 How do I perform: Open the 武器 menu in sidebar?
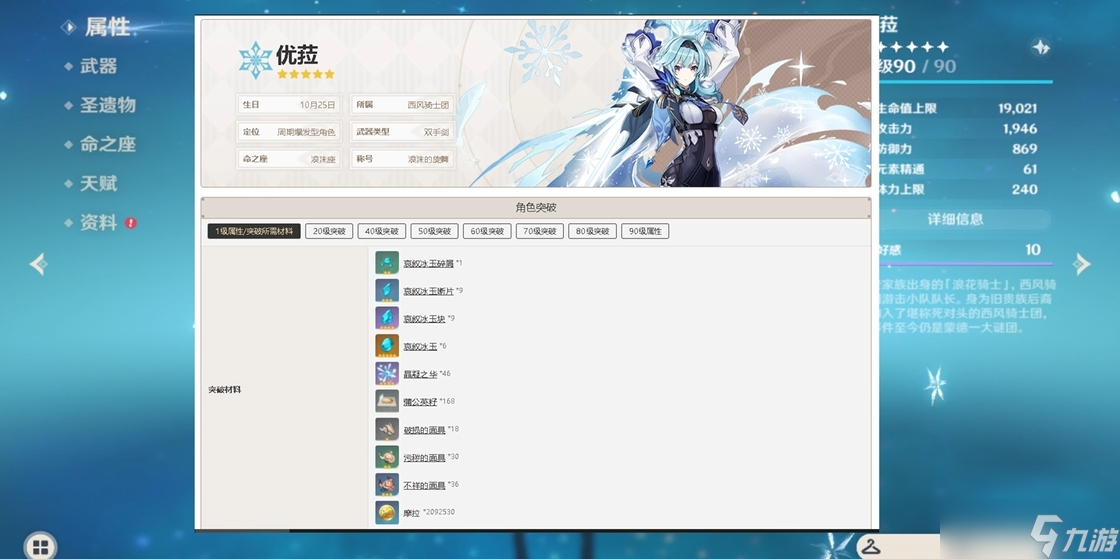coord(98,66)
